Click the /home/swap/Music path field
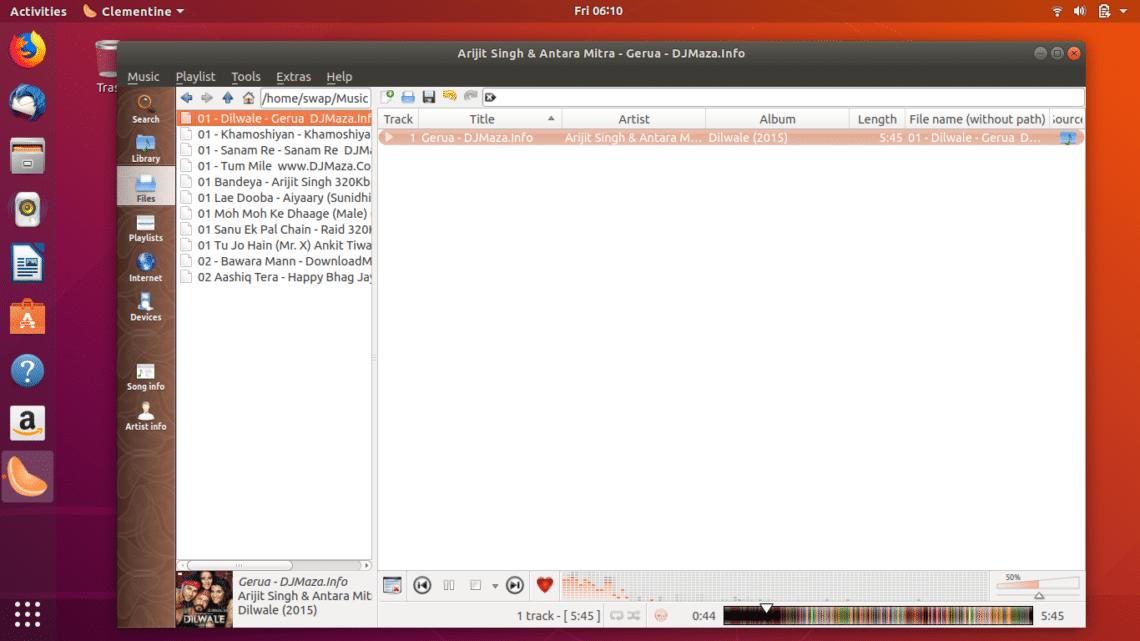The height and width of the screenshot is (641, 1140). [x=316, y=98]
